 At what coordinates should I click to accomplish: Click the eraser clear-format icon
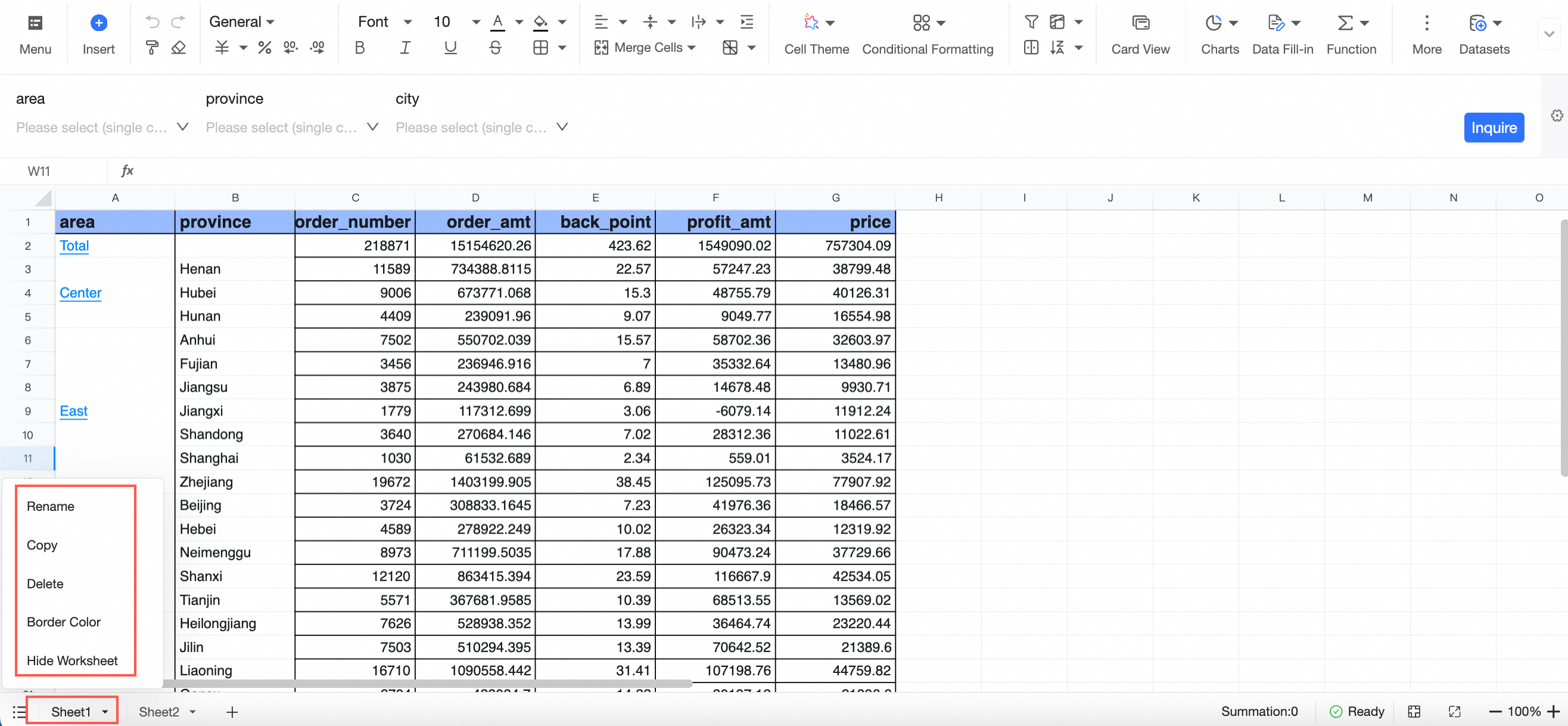(x=178, y=48)
